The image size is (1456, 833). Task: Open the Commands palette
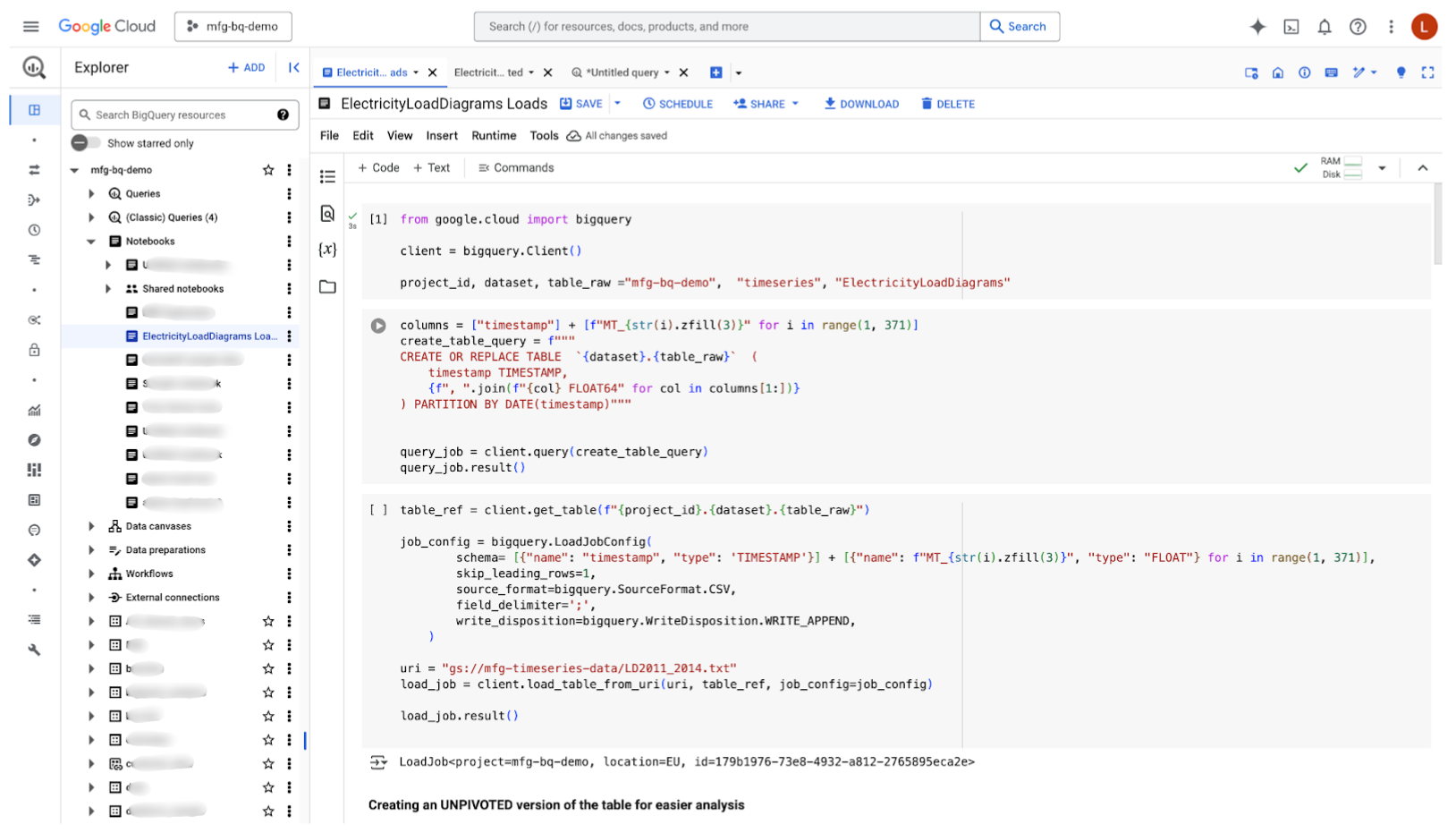coord(516,168)
